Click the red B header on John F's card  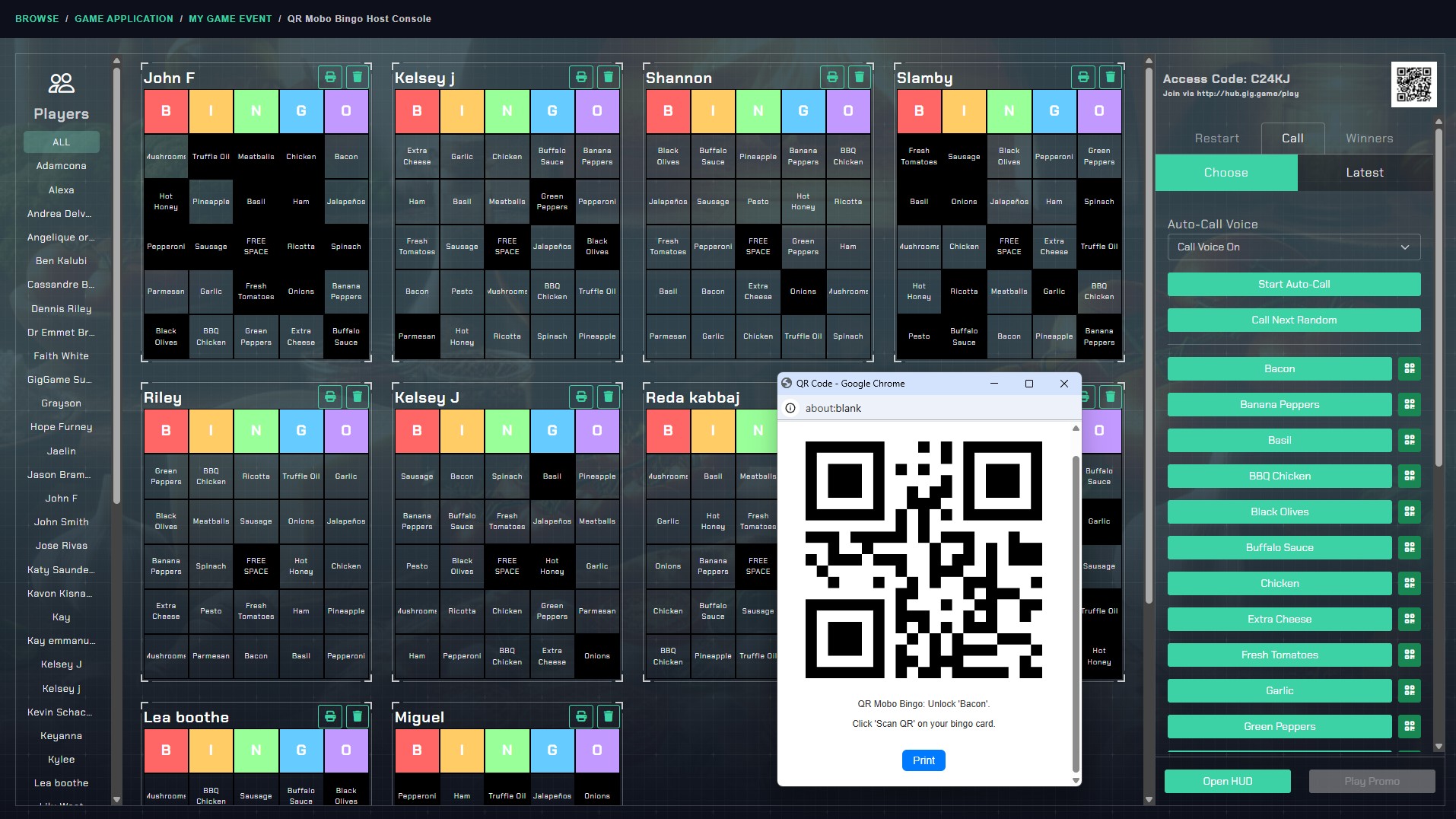[166, 111]
